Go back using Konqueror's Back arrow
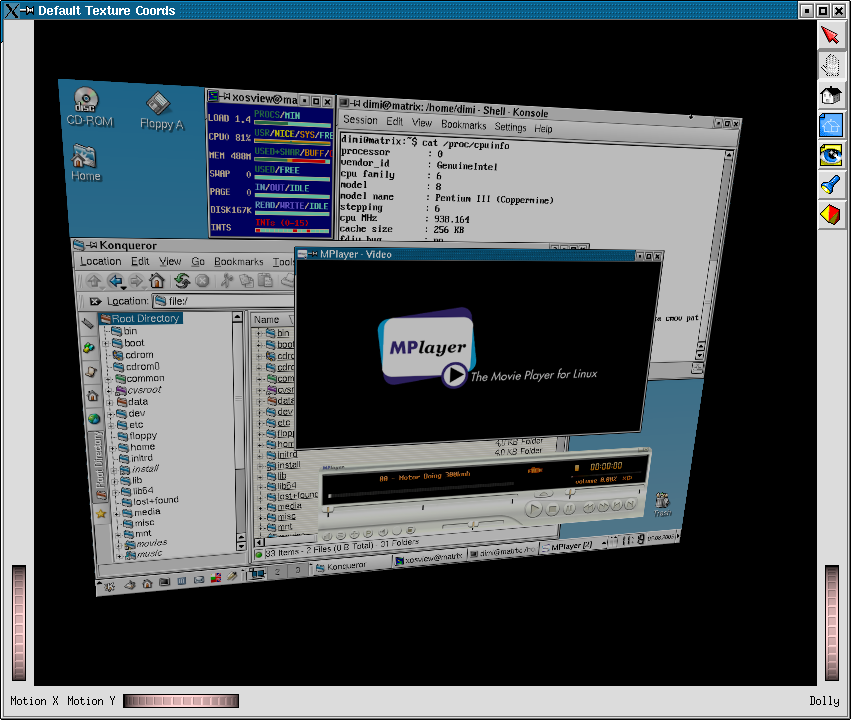This screenshot has width=851, height=720. coord(116,281)
